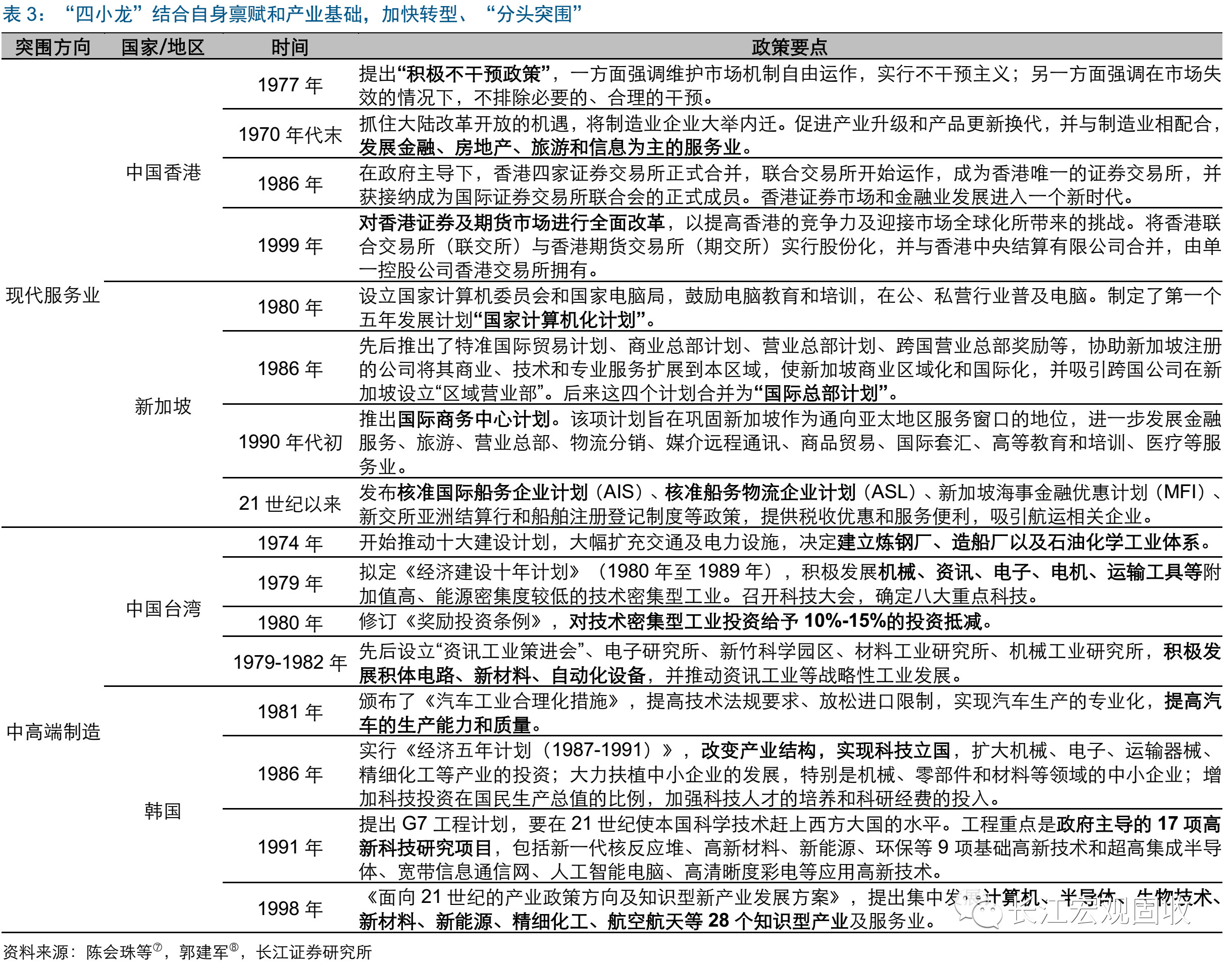Click the '1970 年代末' time cell
This screenshot has height=965, width=1232.
pos(290,134)
